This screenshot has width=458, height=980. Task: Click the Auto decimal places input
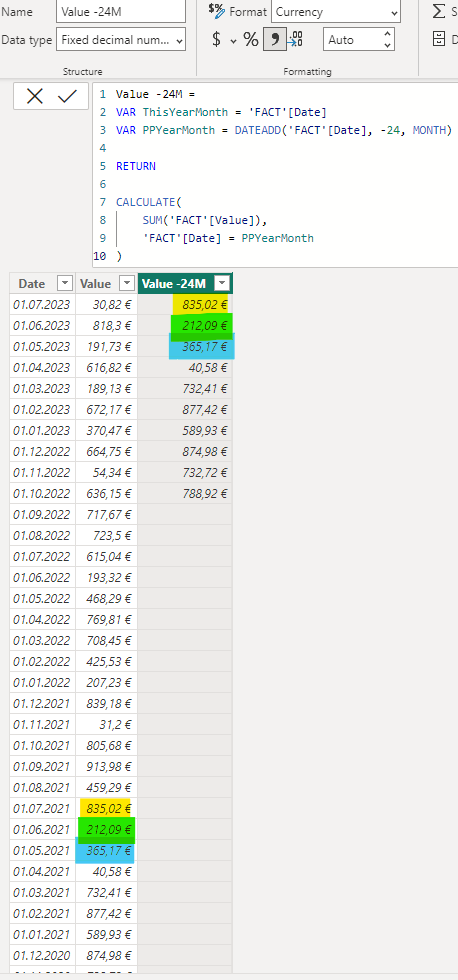pos(351,40)
